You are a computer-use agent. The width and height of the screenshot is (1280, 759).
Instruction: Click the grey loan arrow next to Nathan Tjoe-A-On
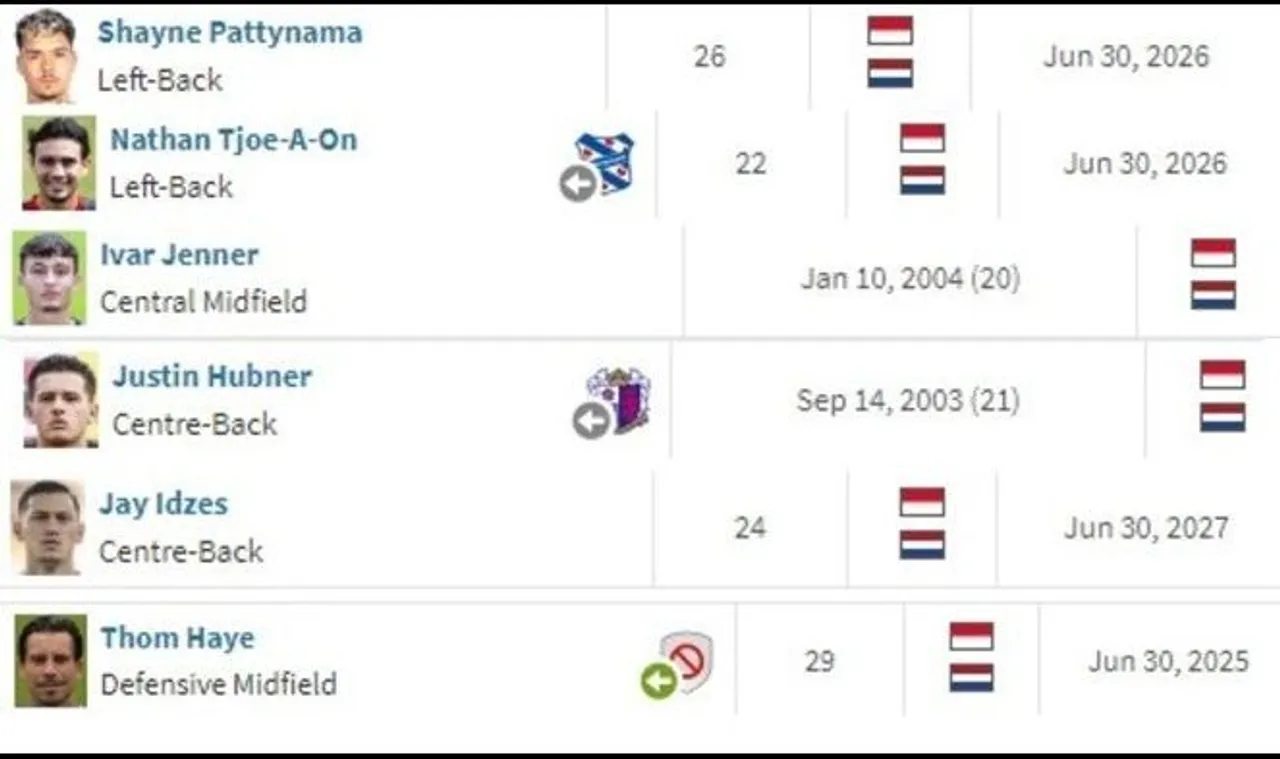click(577, 184)
